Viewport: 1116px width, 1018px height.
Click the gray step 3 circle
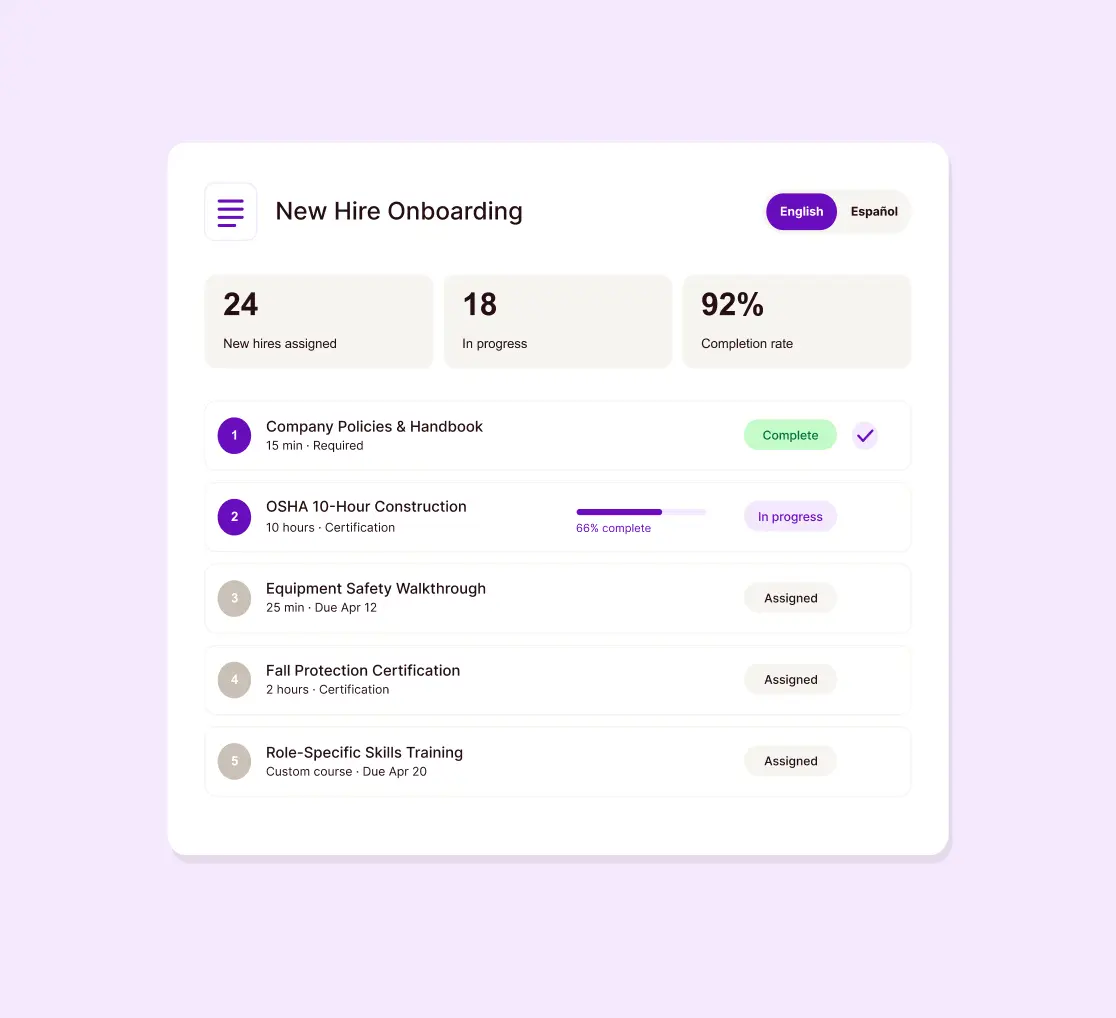click(234, 598)
